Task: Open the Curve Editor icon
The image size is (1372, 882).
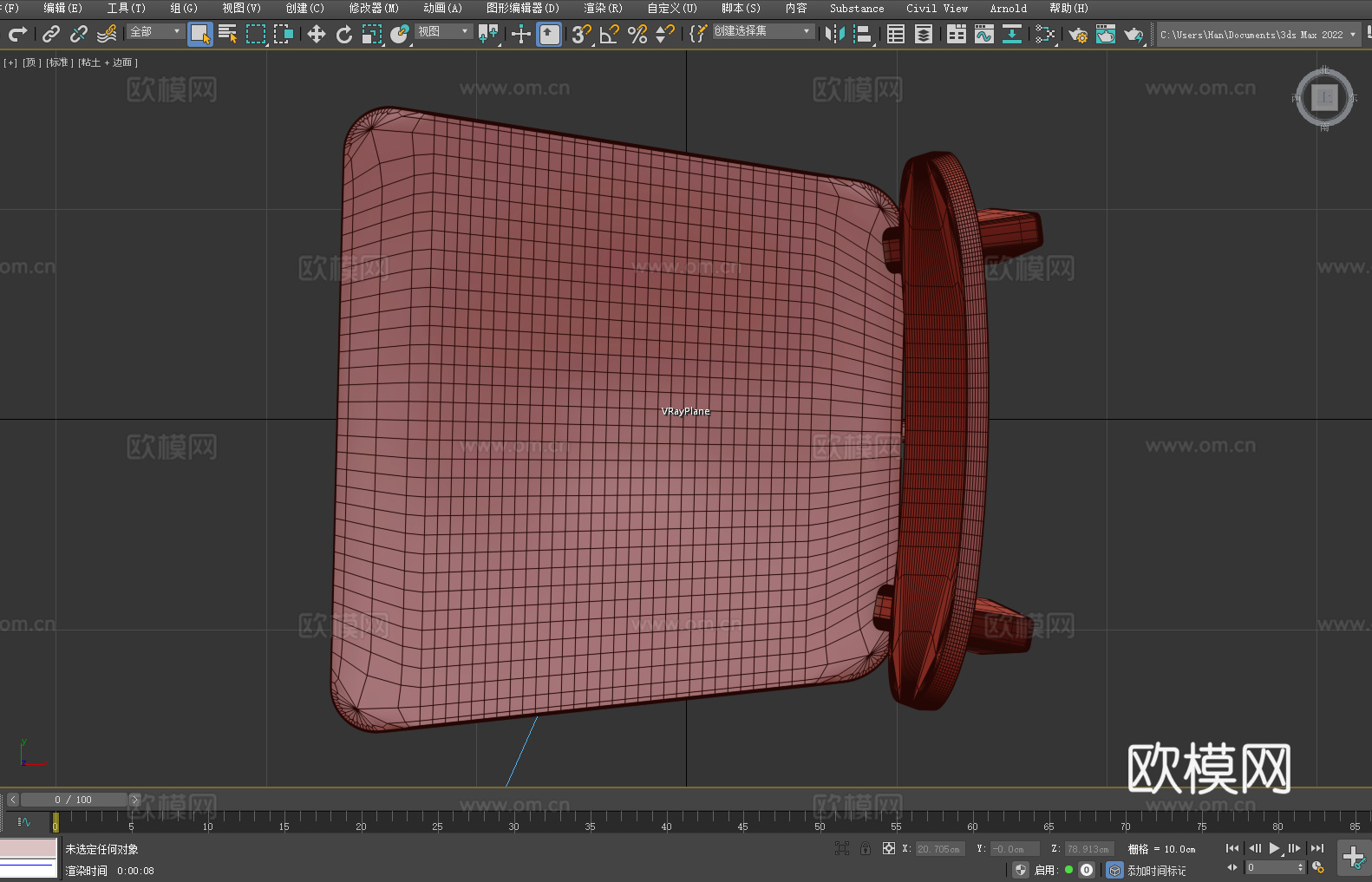Action: click(x=984, y=34)
